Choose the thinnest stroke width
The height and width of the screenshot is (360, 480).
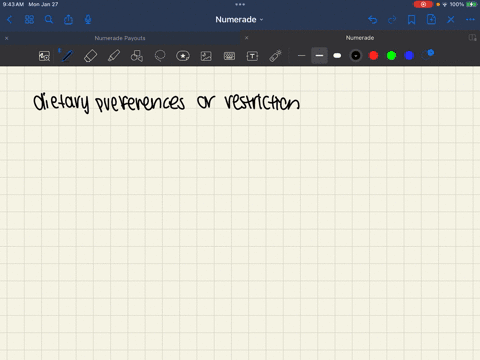[301, 56]
